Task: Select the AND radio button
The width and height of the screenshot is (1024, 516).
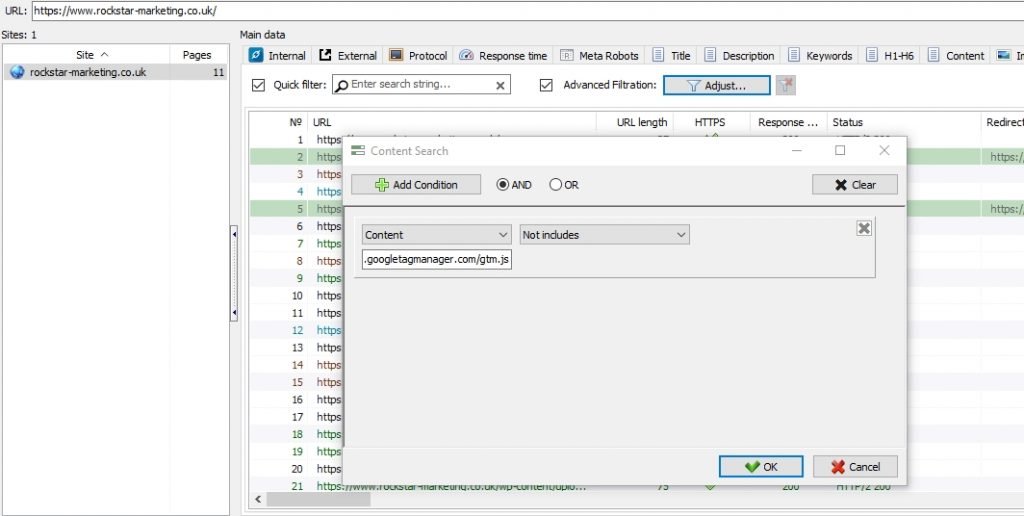Action: [x=503, y=185]
